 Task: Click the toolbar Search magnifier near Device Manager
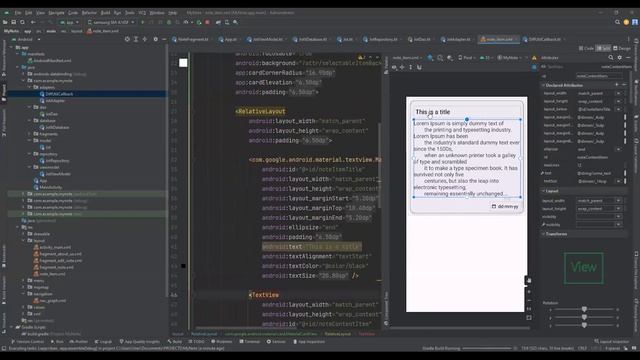[236, 22]
